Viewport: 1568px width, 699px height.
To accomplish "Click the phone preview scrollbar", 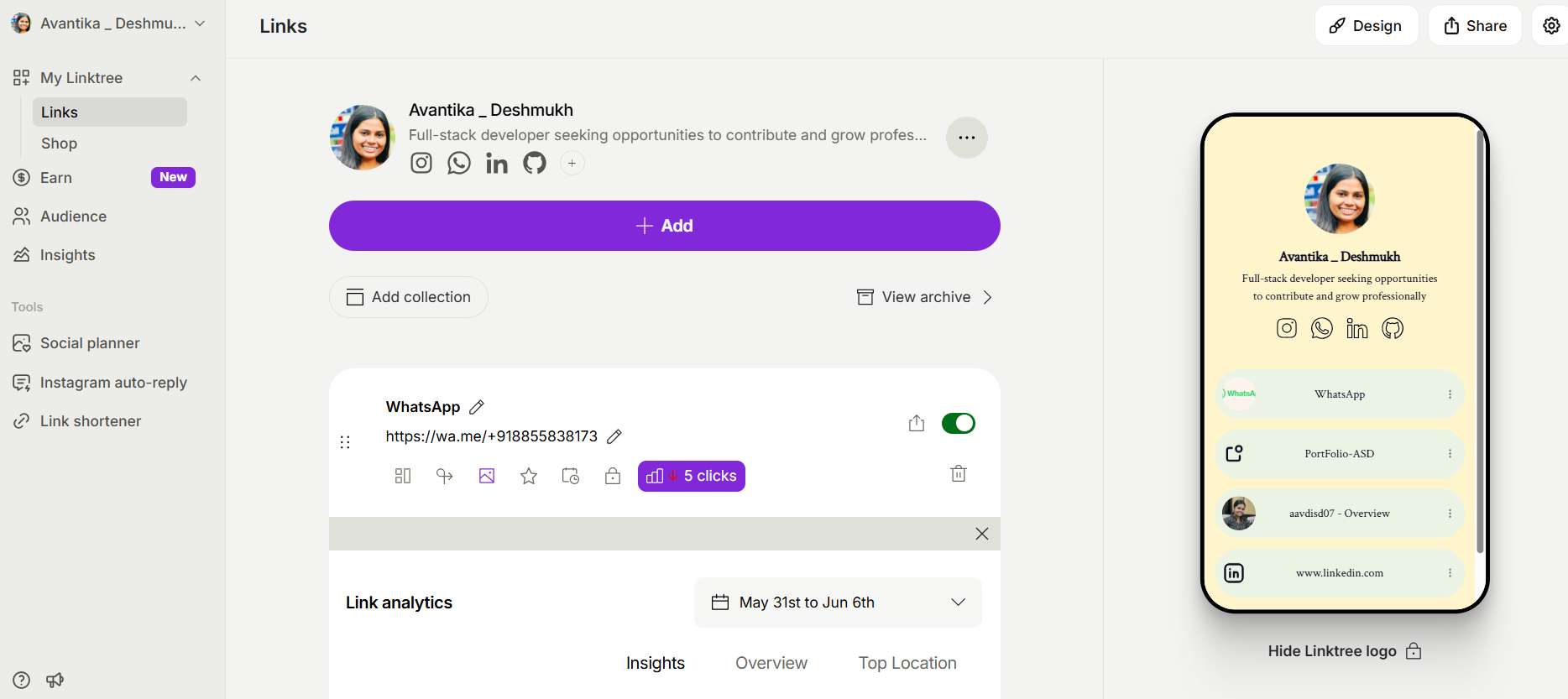I will point(1479,344).
